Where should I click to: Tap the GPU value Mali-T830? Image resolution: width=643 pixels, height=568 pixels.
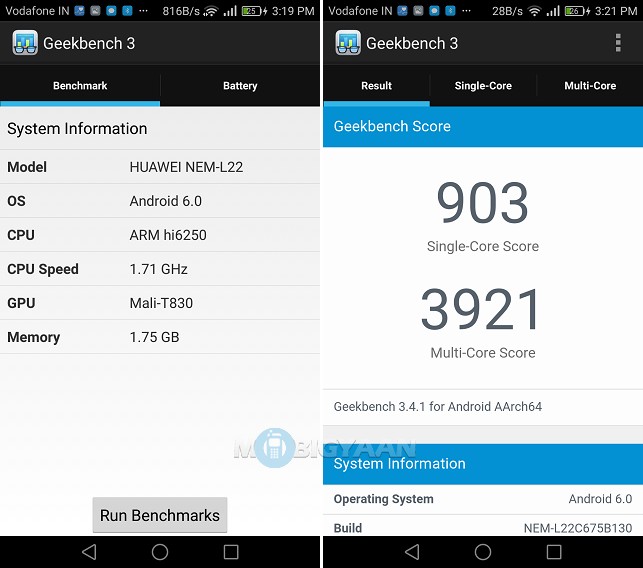tap(161, 303)
